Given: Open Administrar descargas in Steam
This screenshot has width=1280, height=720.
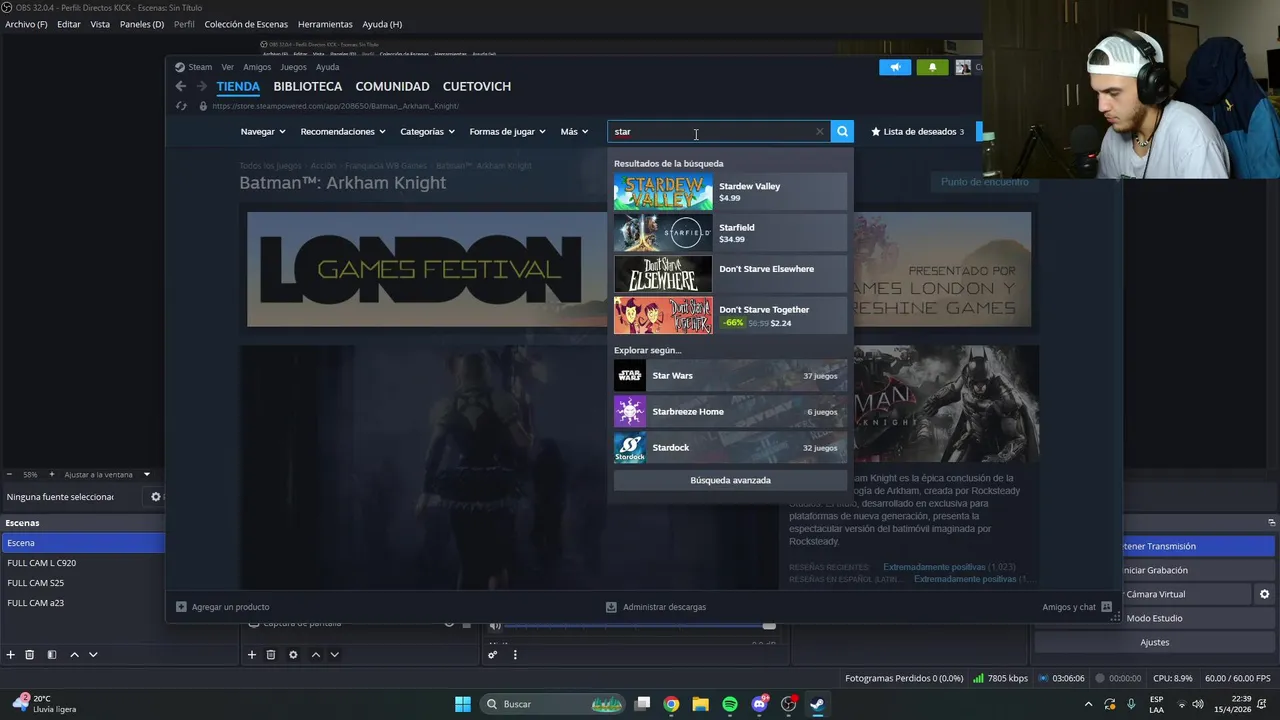Looking at the screenshot, I should click(x=656, y=607).
